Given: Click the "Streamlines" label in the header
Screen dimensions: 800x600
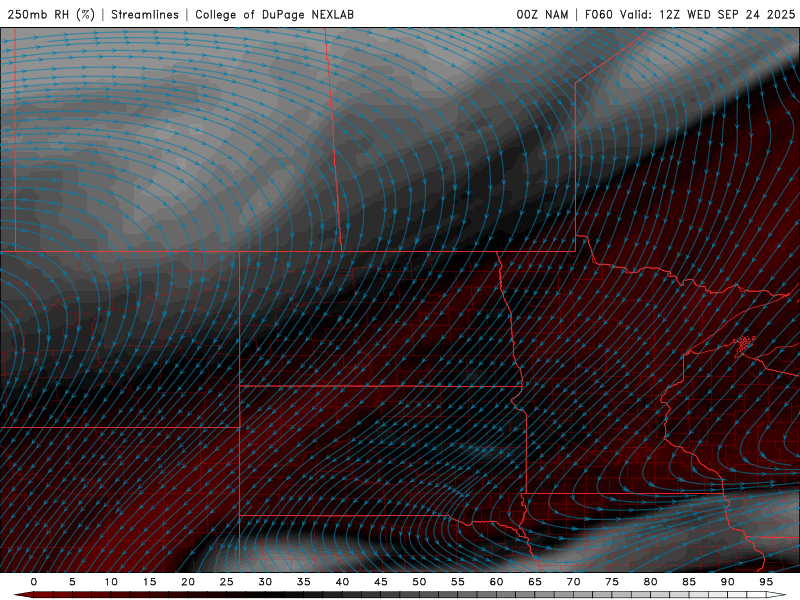Looking at the screenshot, I should click(x=145, y=14).
